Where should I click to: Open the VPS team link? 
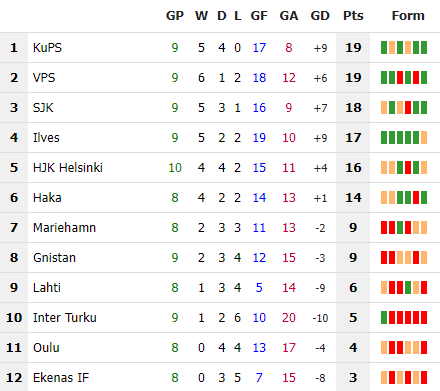(44, 78)
